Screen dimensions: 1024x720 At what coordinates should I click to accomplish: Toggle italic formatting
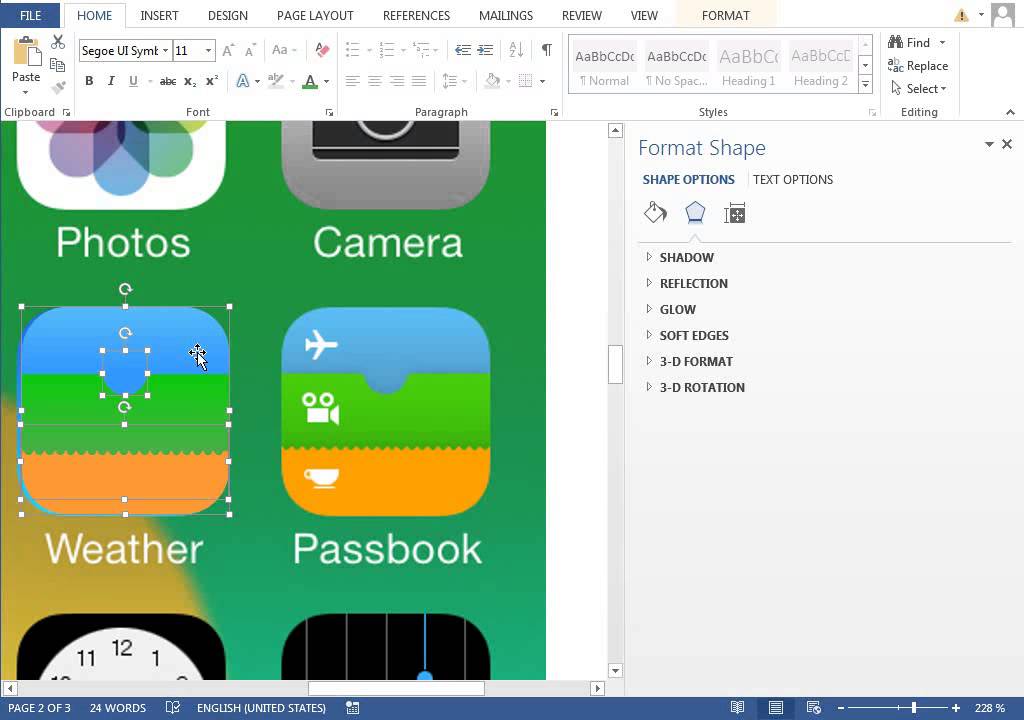(111, 80)
